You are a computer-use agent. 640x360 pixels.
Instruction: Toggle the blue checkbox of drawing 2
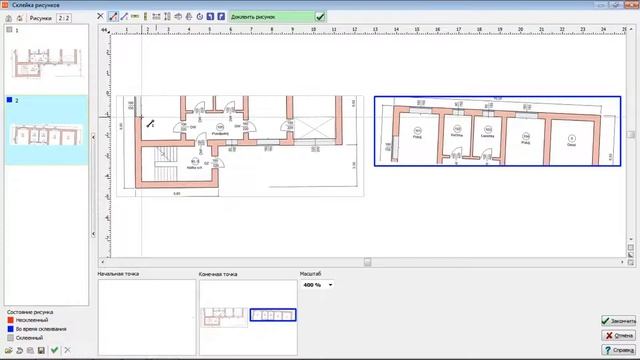point(9,100)
